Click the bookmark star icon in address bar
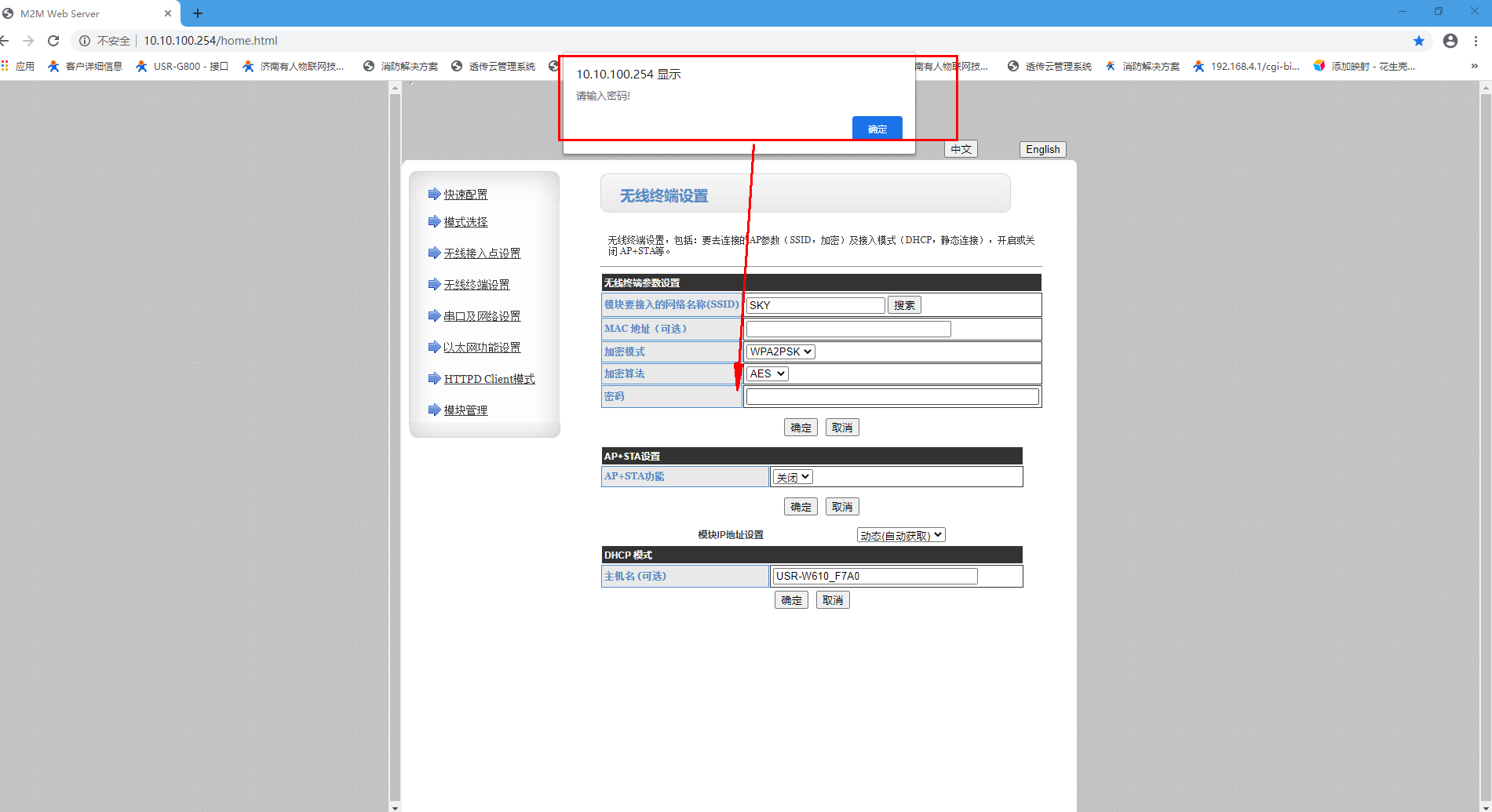The image size is (1492, 812). click(1418, 41)
